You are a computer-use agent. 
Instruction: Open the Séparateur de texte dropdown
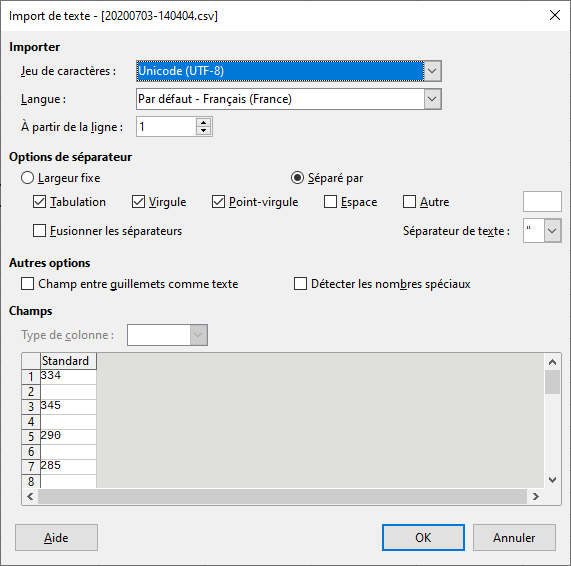552,231
